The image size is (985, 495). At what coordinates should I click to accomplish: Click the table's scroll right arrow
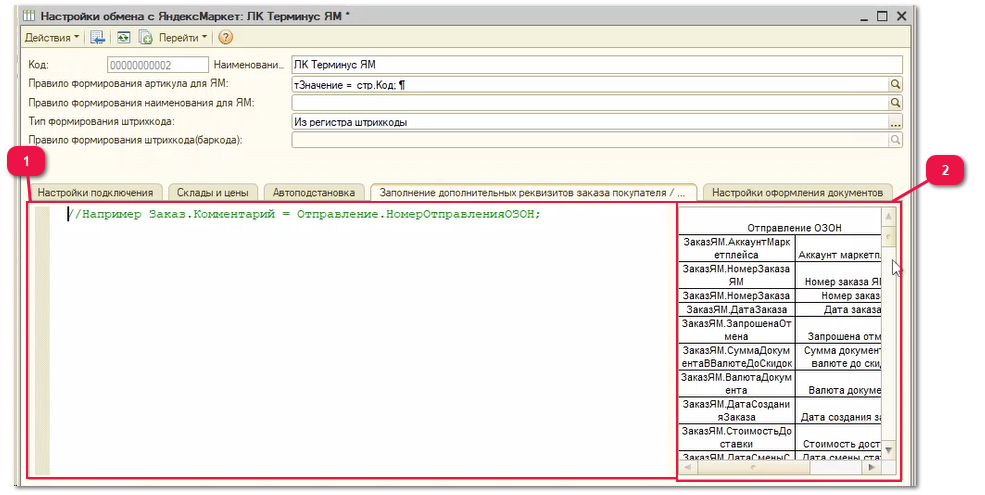click(x=872, y=467)
